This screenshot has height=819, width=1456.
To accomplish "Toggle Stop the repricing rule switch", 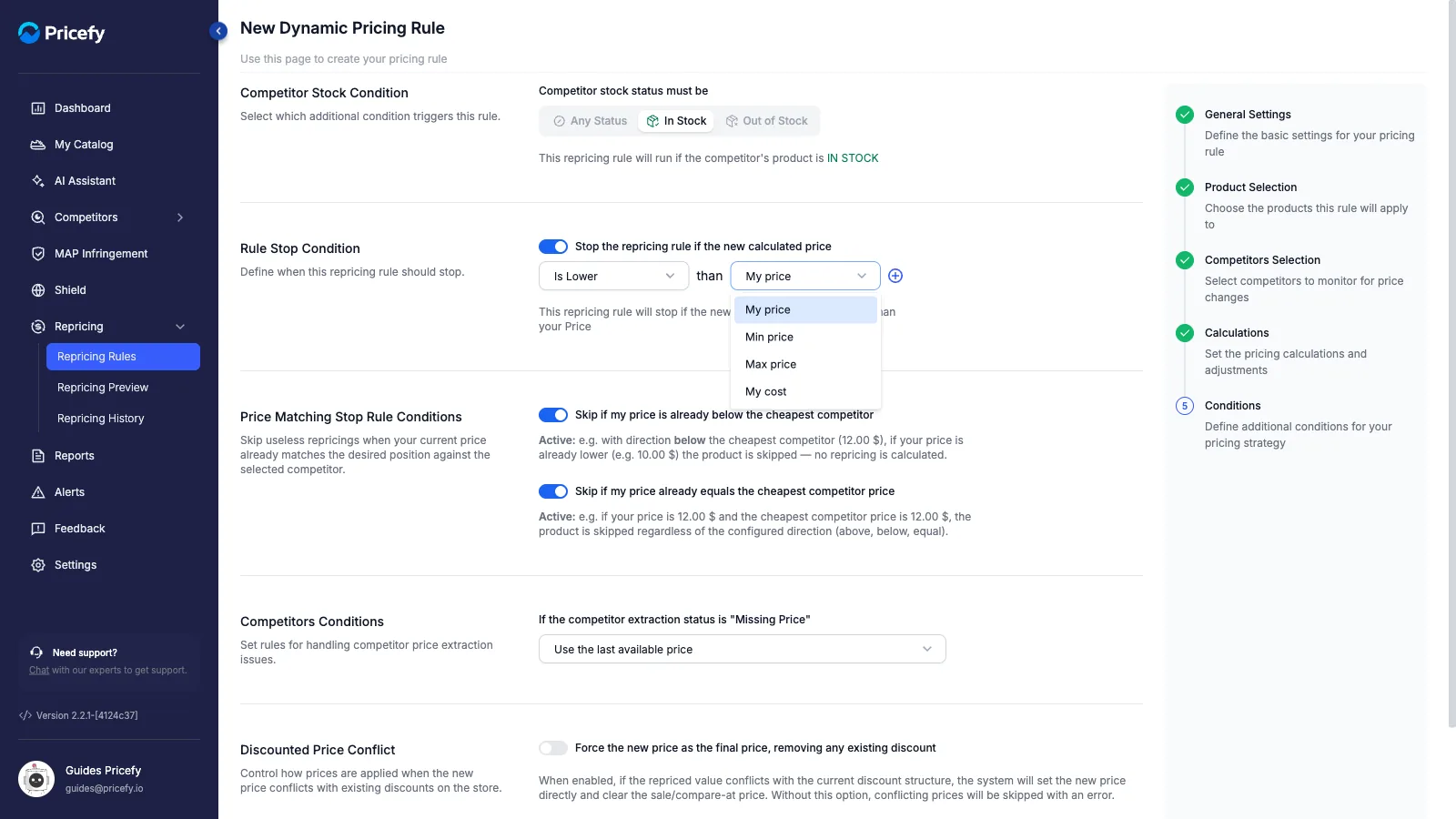I will point(553,247).
